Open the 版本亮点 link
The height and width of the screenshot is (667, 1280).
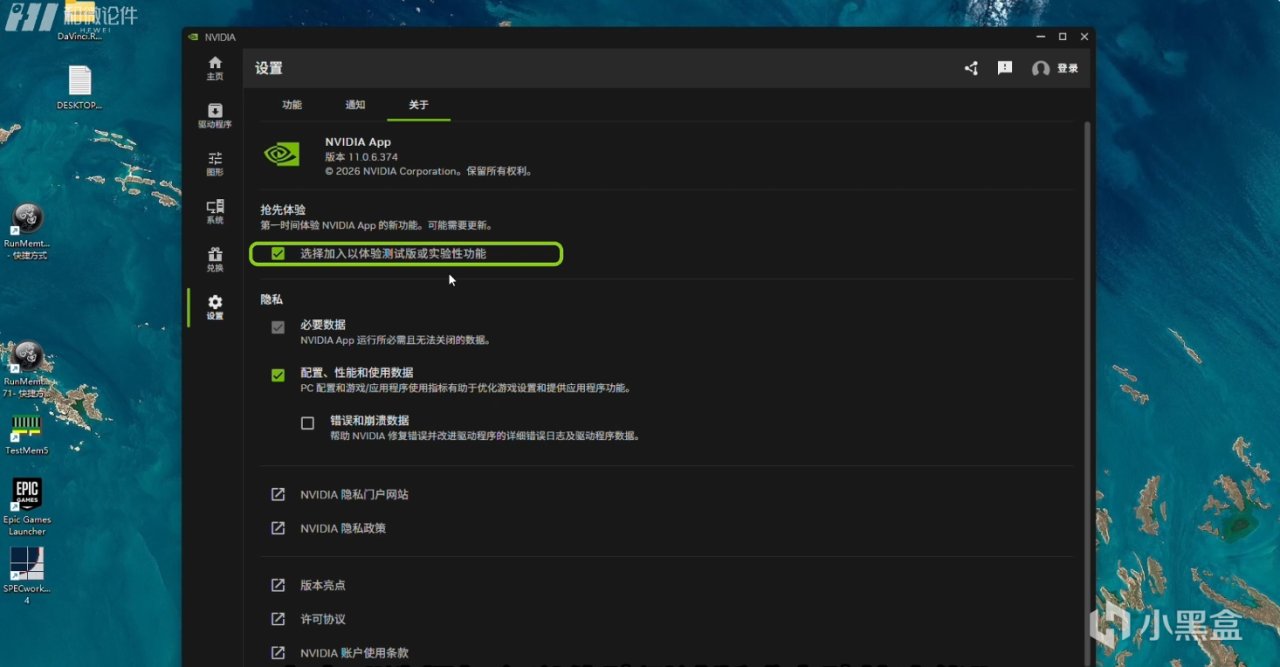click(322, 585)
